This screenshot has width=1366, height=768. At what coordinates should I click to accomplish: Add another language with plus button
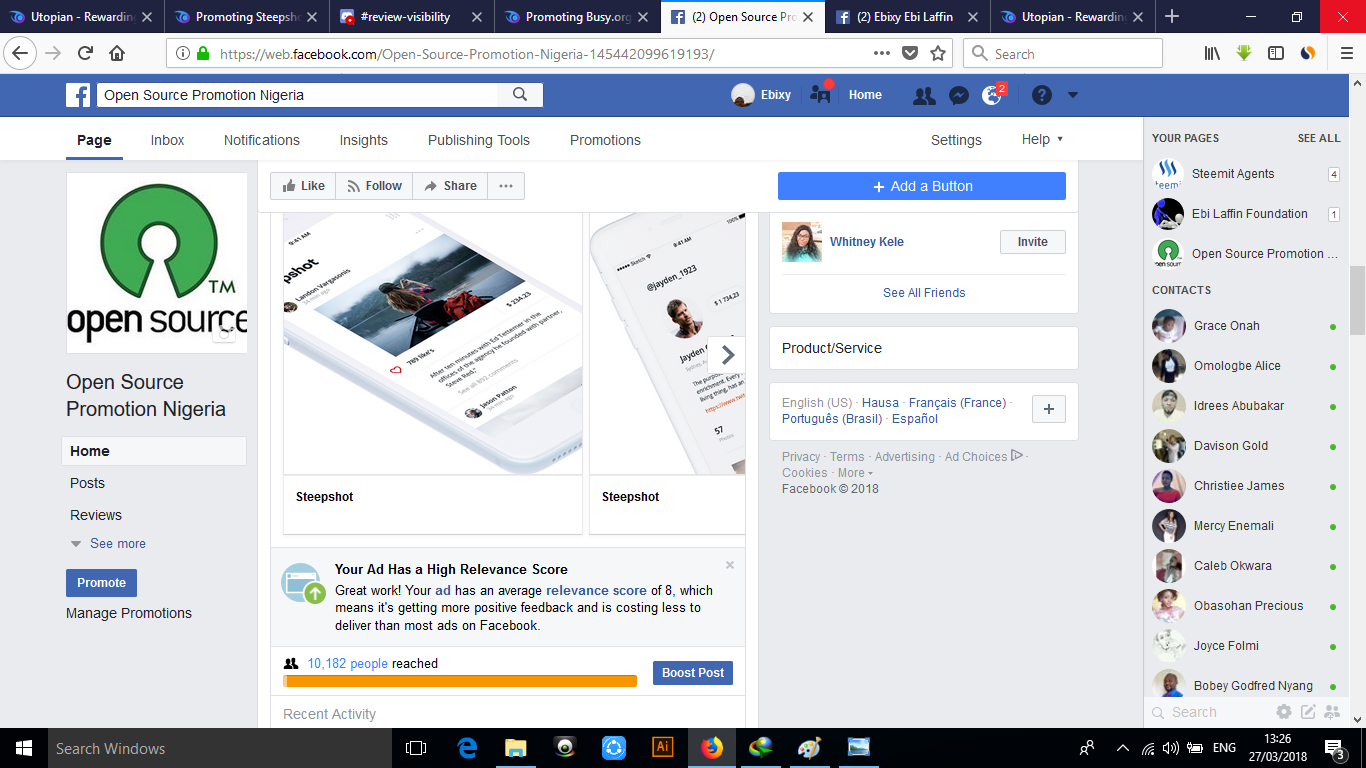tap(1049, 409)
